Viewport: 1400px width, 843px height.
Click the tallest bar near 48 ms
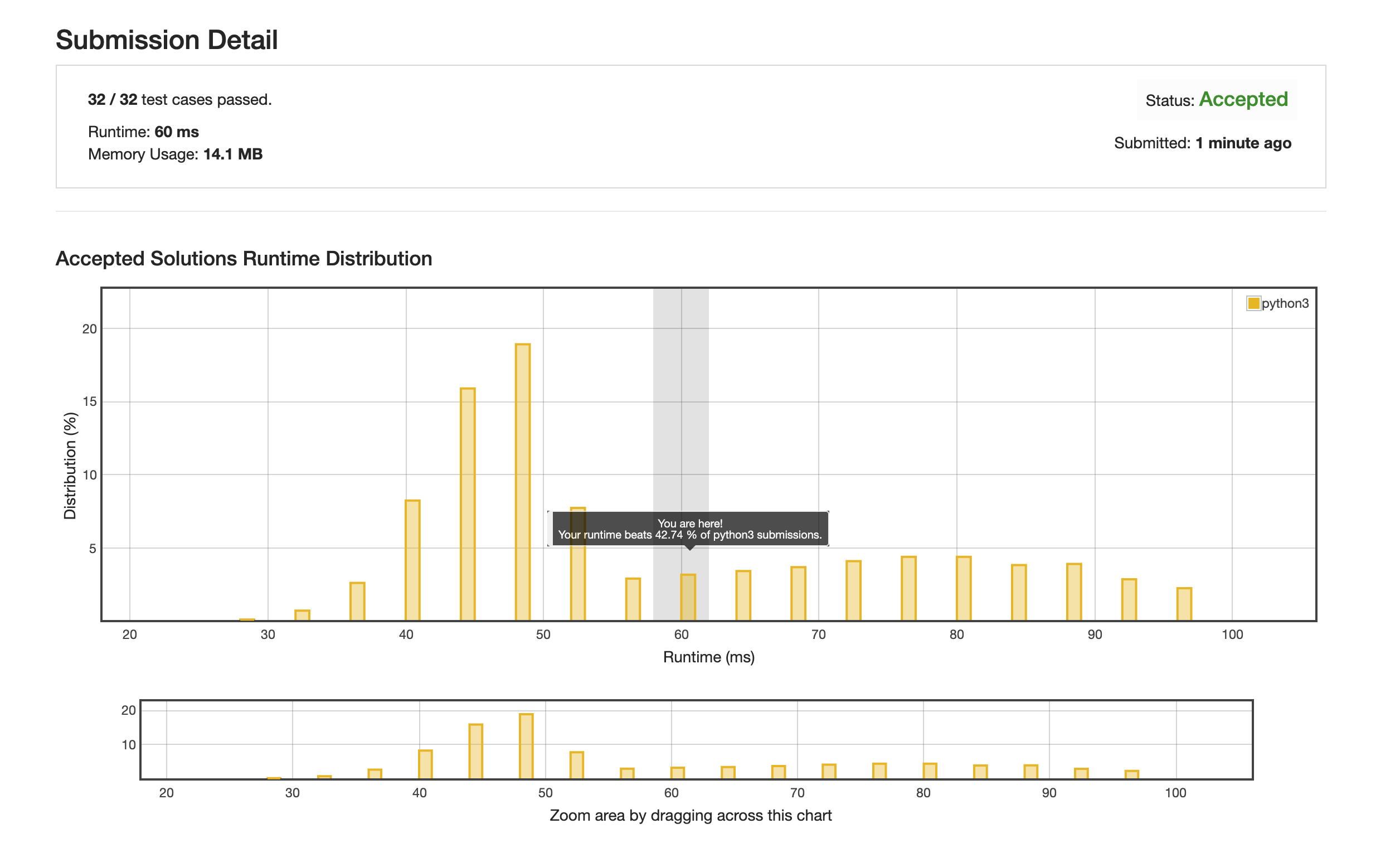522,482
